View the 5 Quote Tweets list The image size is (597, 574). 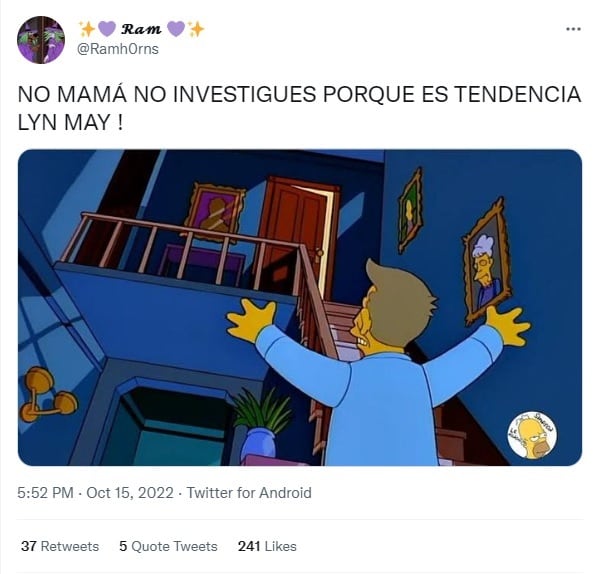point(168,546)
